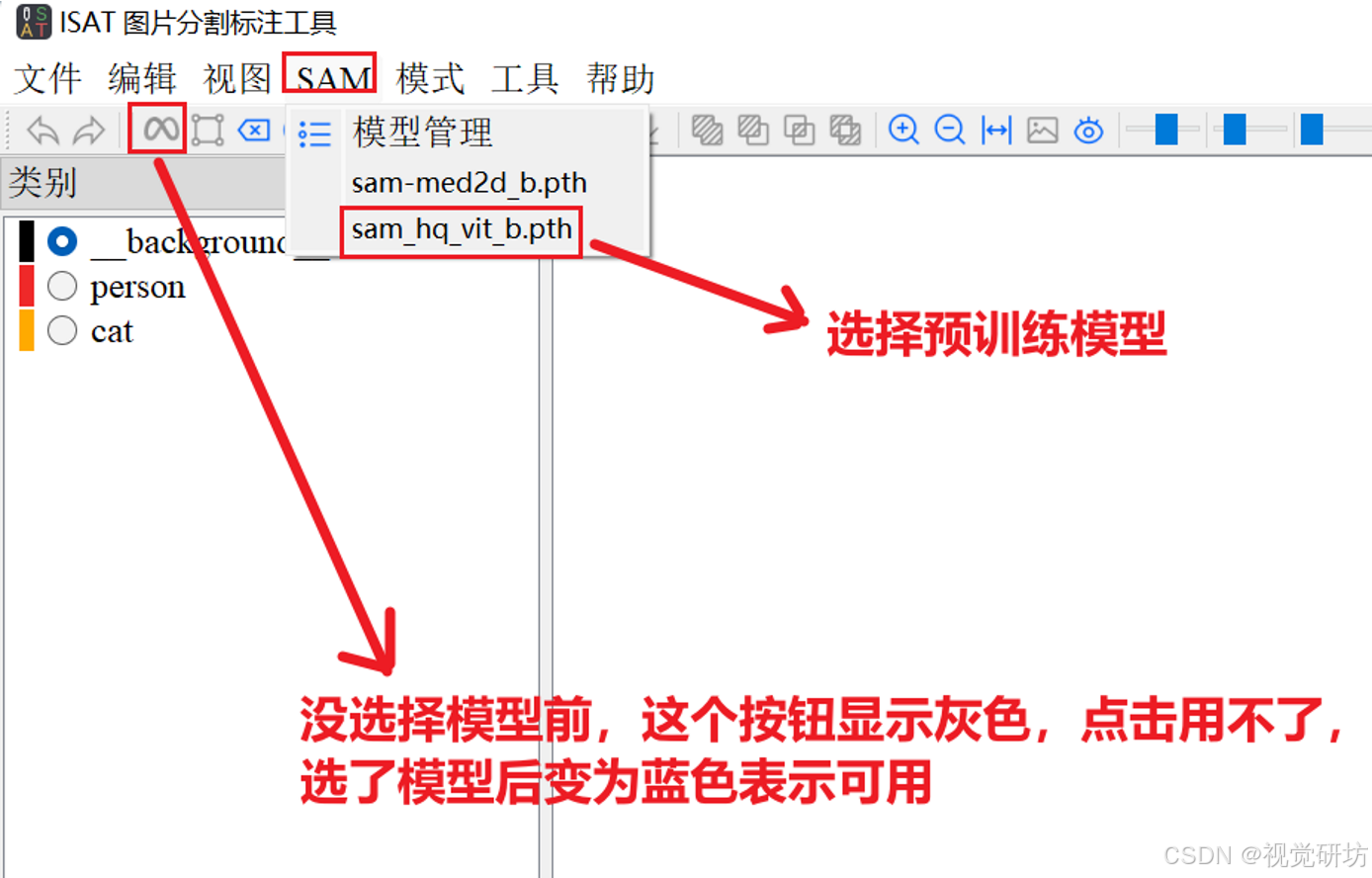The image size is (1372, 878).
Task: Click the intersect overlapping-squares icon
Action: coord(799,130)
